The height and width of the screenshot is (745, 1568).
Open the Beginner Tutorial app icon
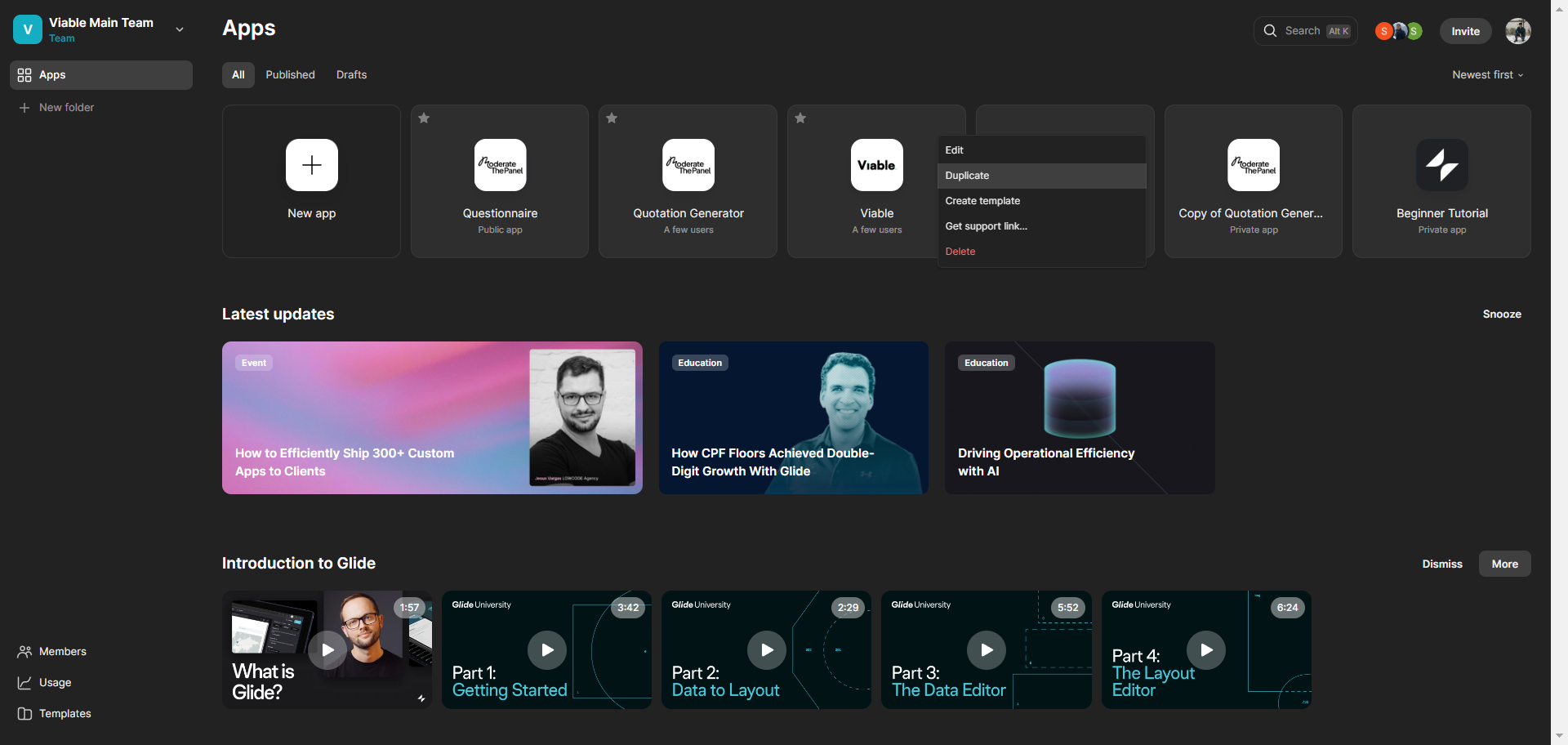[x=1442, y=165]
